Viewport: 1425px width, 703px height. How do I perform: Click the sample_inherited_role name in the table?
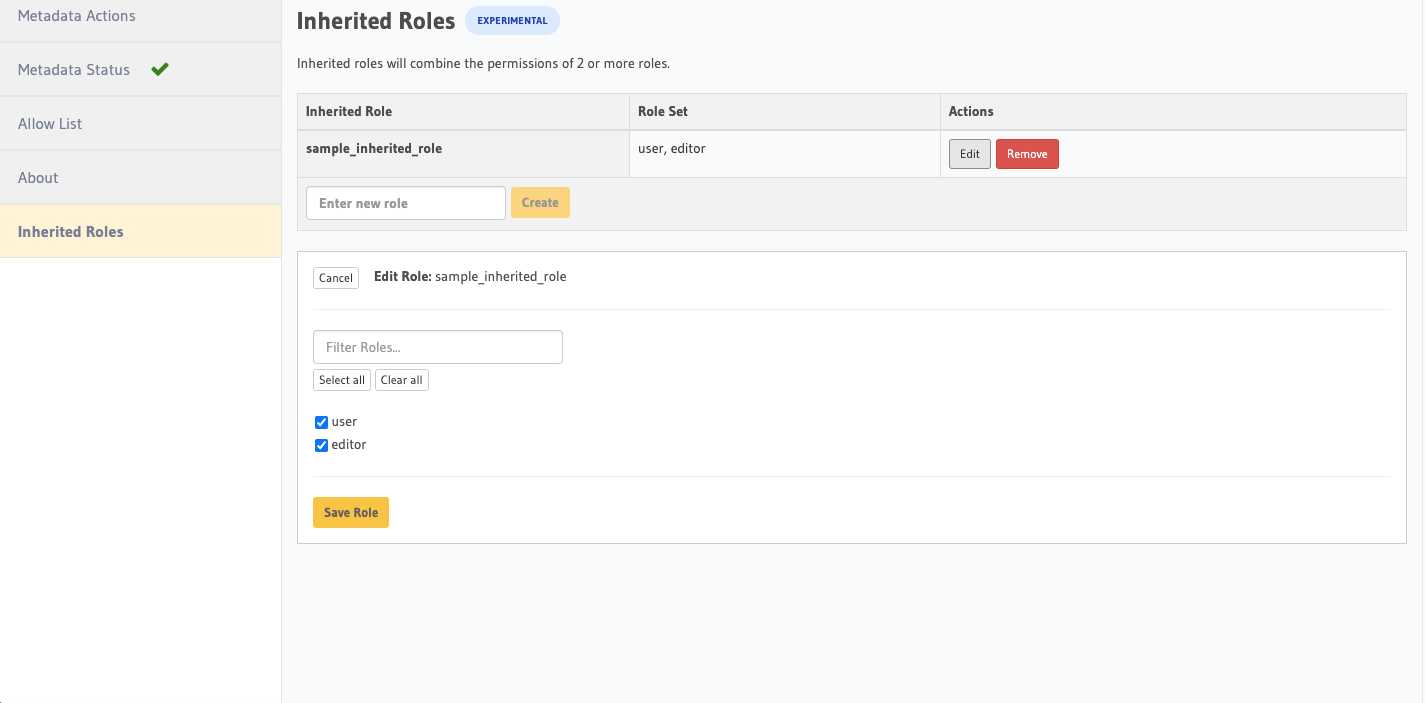pos(374,148)
